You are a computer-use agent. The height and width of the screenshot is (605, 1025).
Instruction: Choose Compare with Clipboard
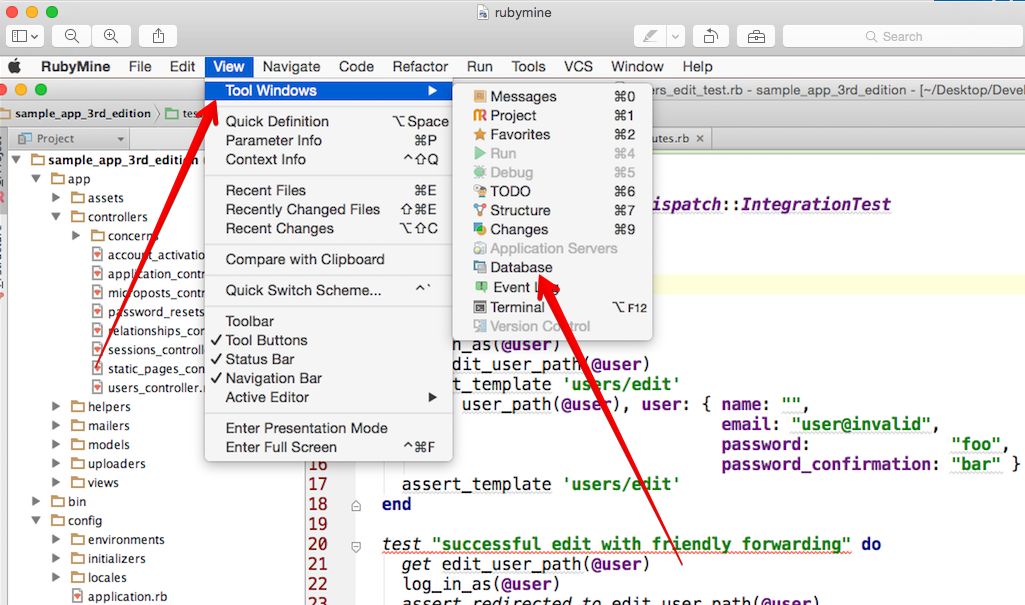(328, 259)
